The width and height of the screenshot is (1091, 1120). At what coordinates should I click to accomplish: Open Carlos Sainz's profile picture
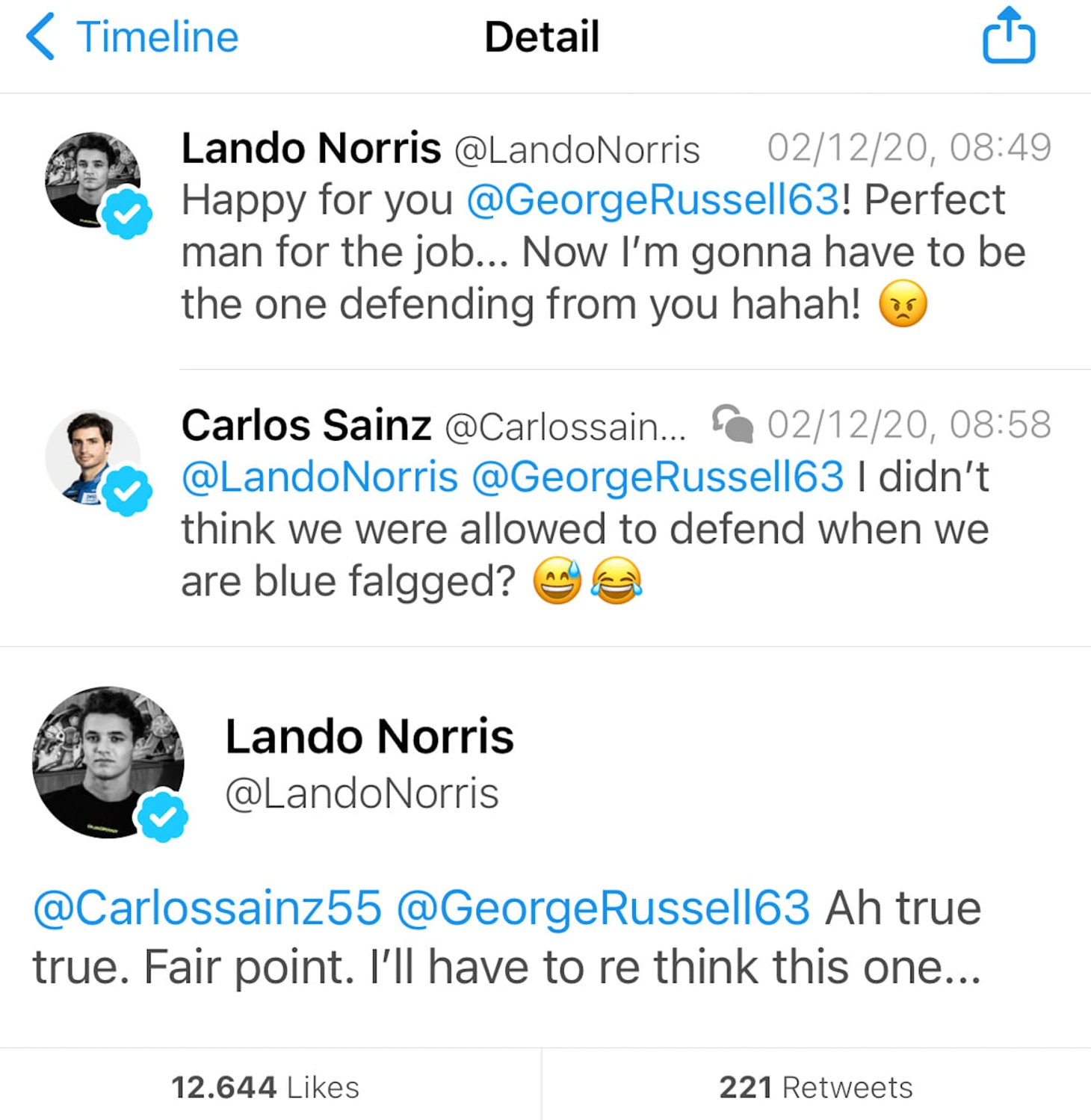[x=88, y=454]
